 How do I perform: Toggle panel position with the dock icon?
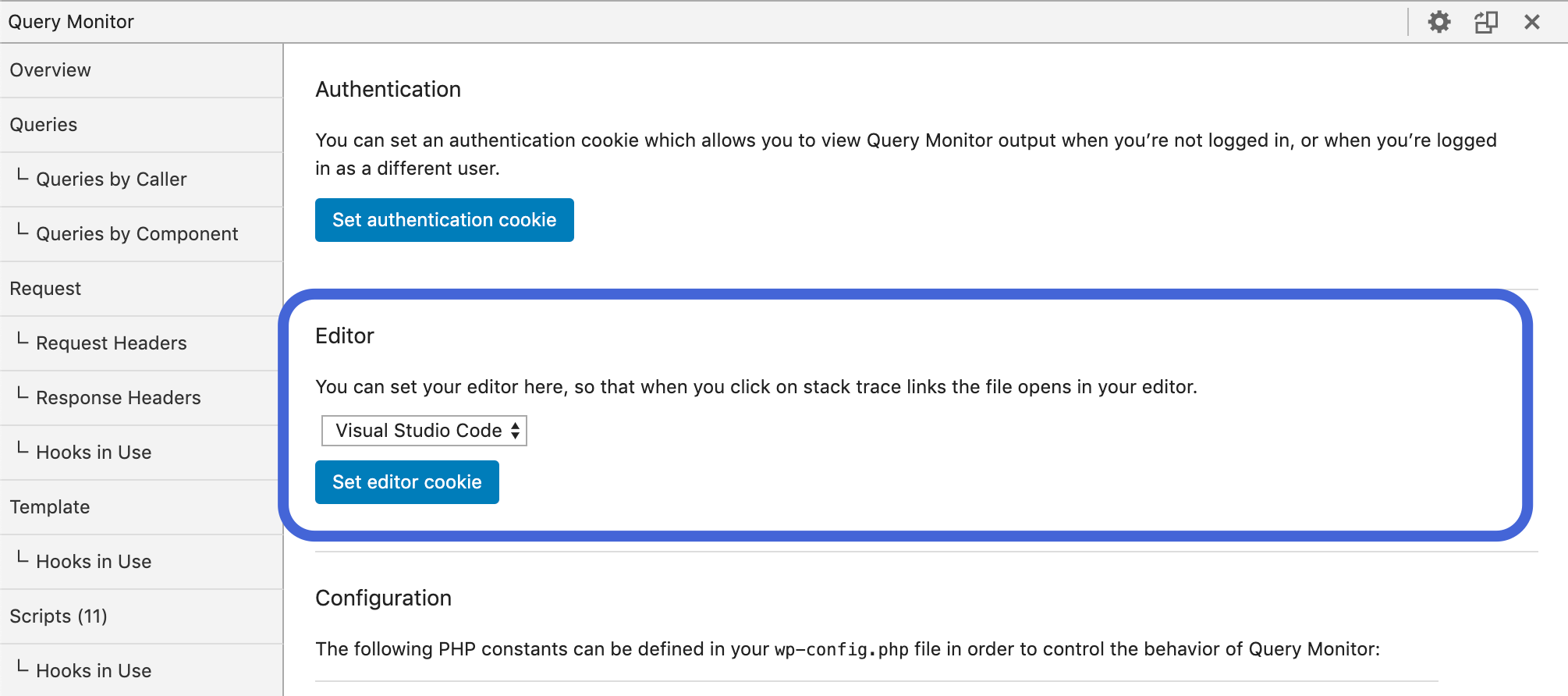click(x=1486, y=22)
